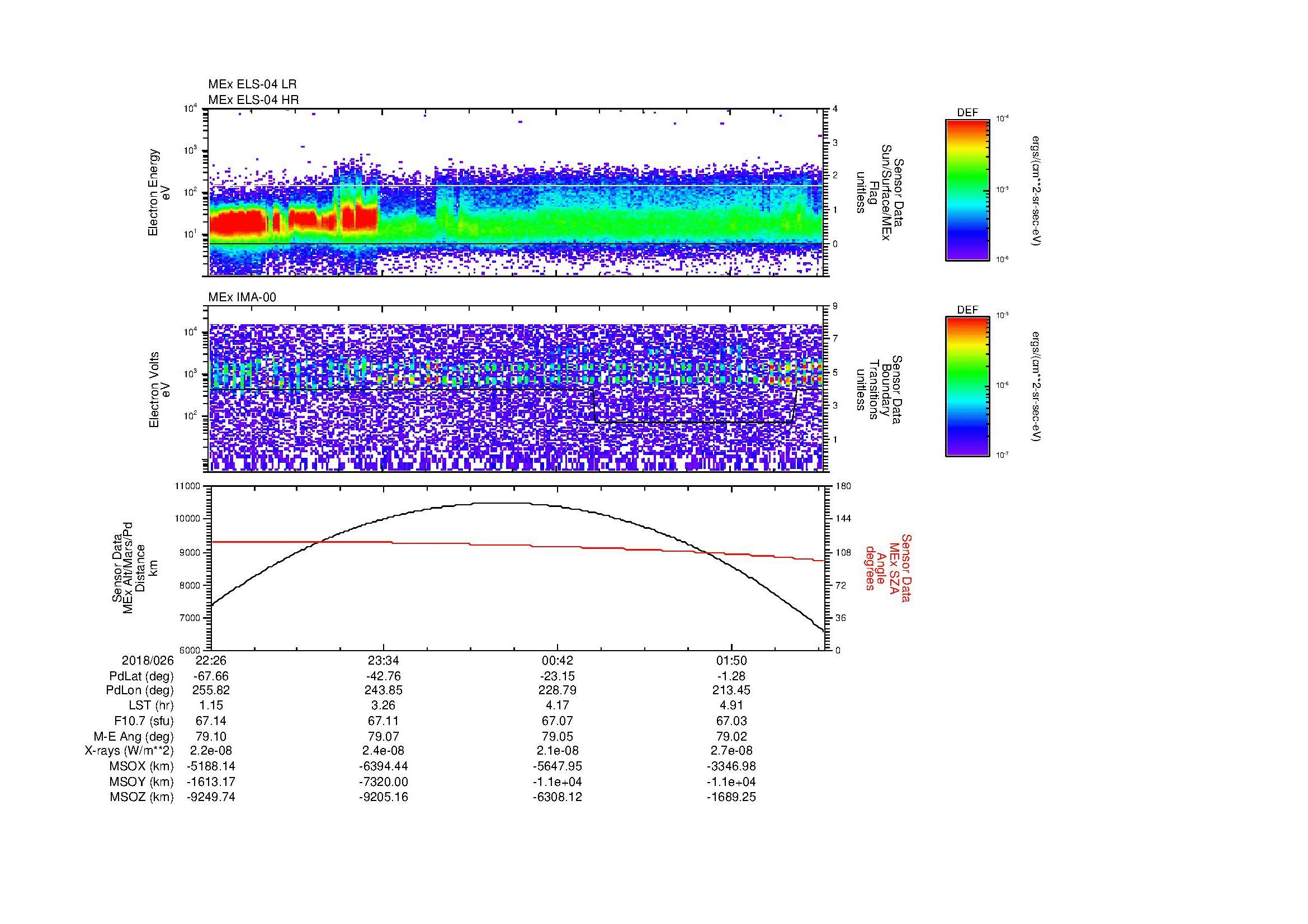Click the LST value 4.91
Viewport: 1308px width, 924px height.
[731, 705]
